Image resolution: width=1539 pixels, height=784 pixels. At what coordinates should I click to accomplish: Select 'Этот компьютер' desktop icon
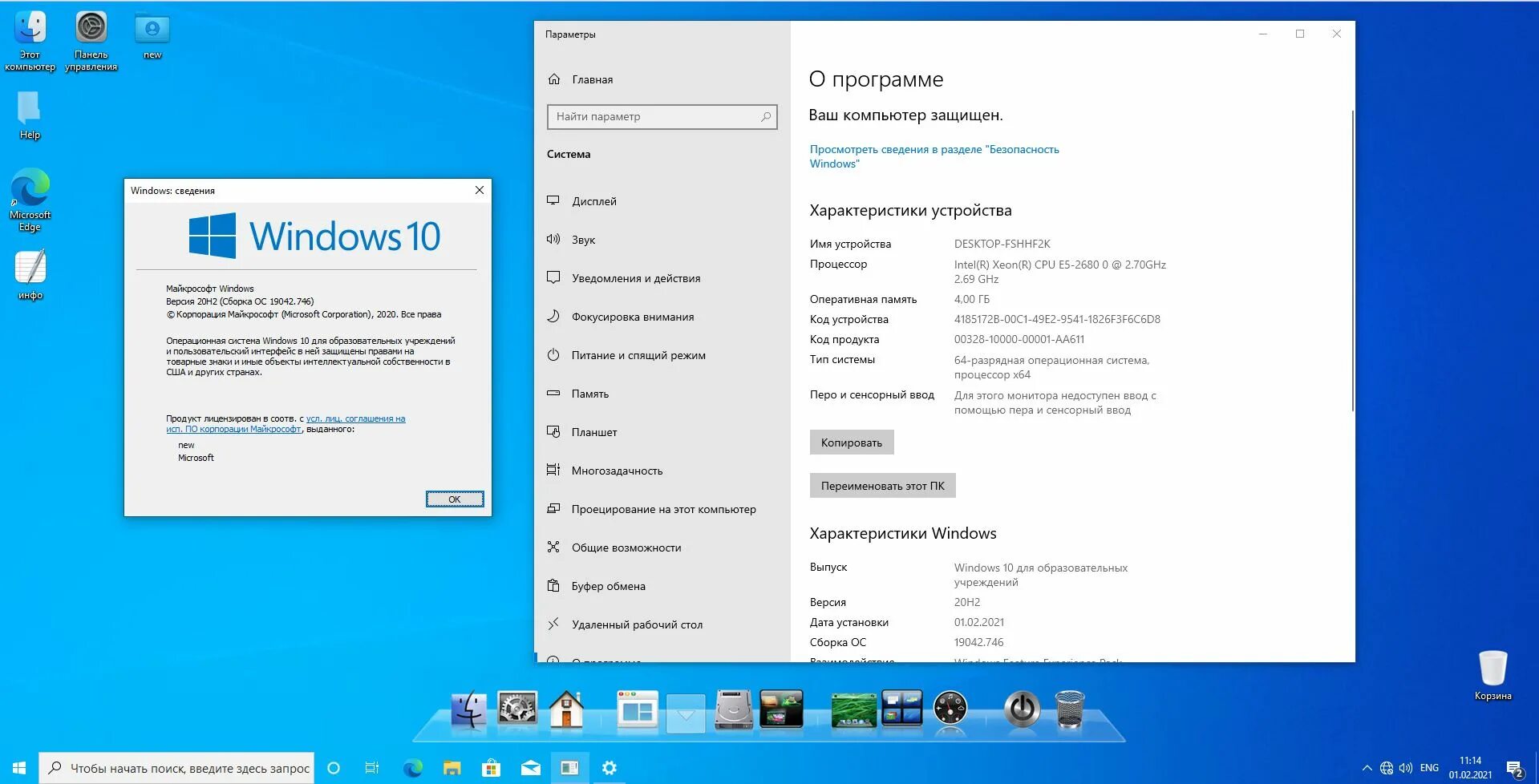pos(30,41)
